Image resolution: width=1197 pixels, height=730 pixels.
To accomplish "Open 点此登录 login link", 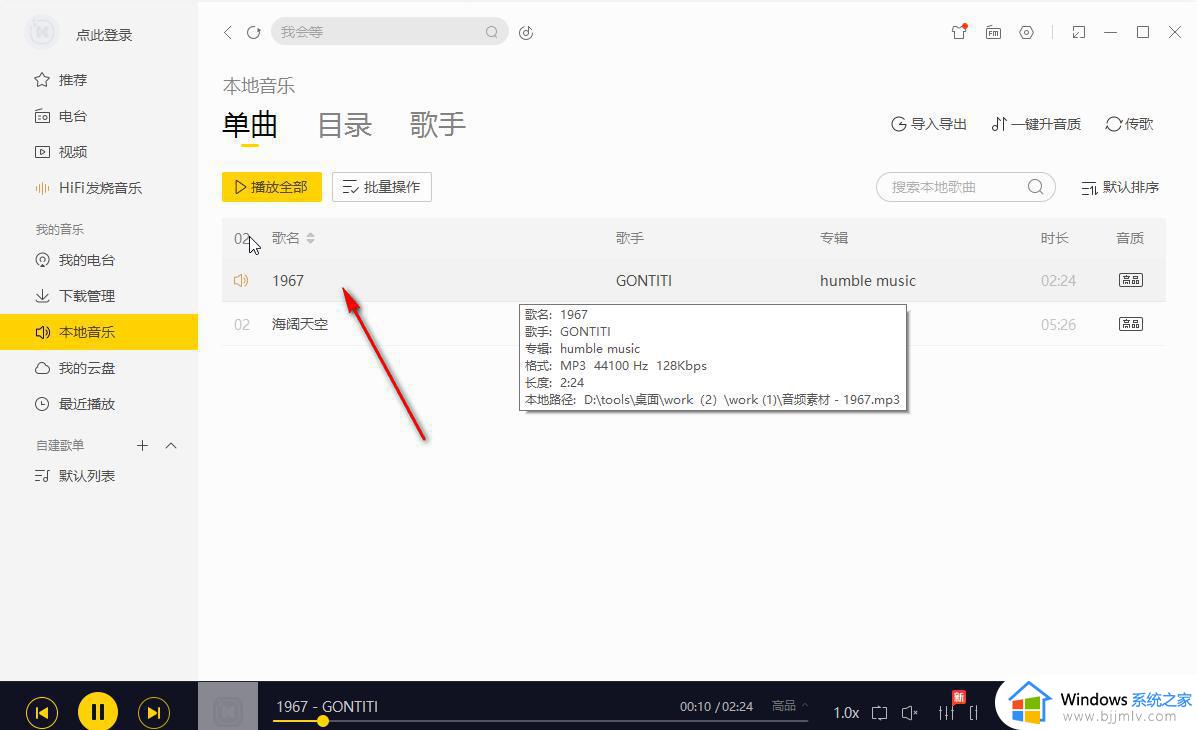I will click(x=104, y=35).
